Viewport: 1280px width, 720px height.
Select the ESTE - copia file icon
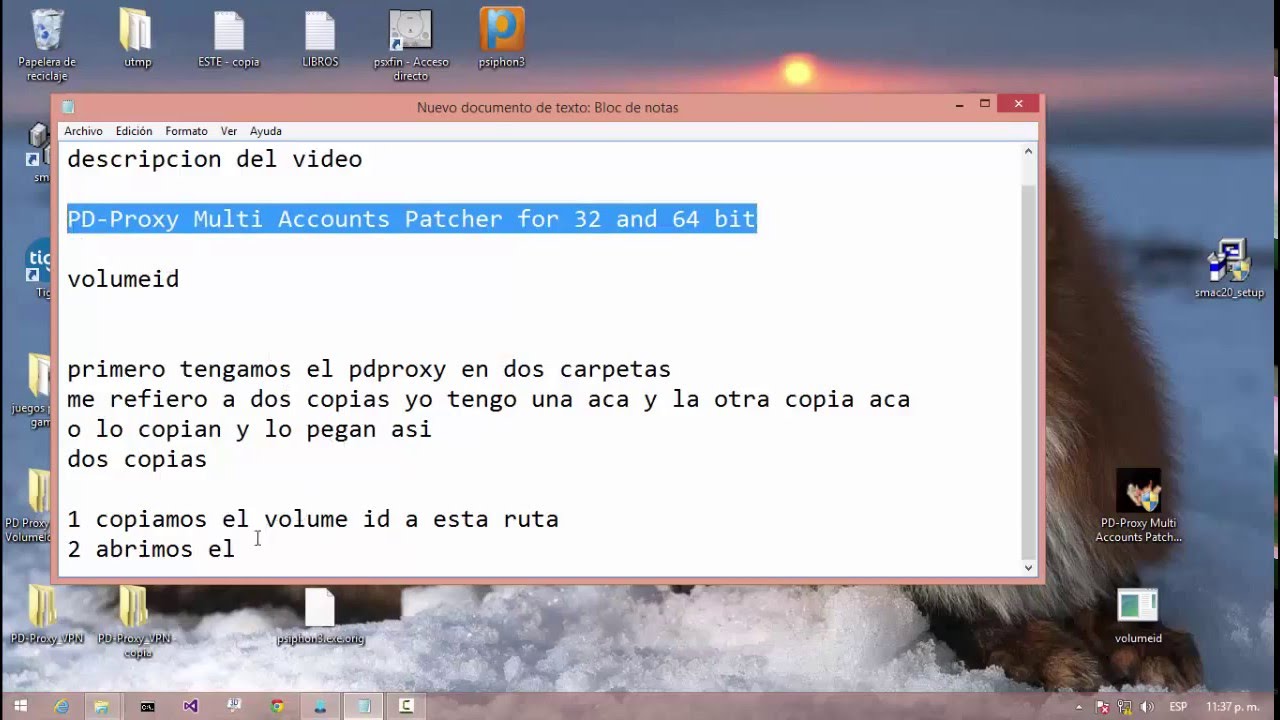click(x=229, y=40)
